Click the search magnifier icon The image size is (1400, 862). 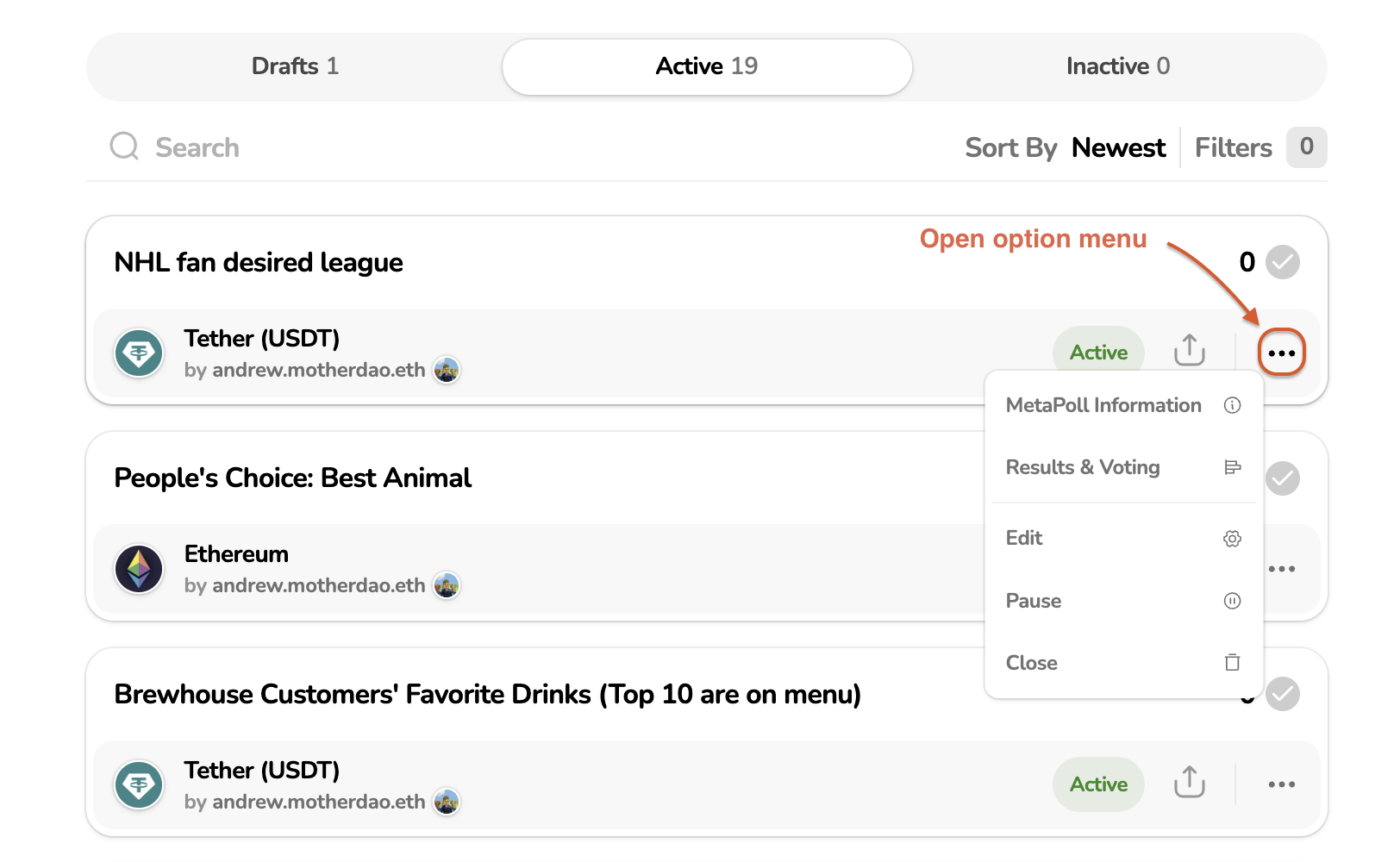[124, 147]
